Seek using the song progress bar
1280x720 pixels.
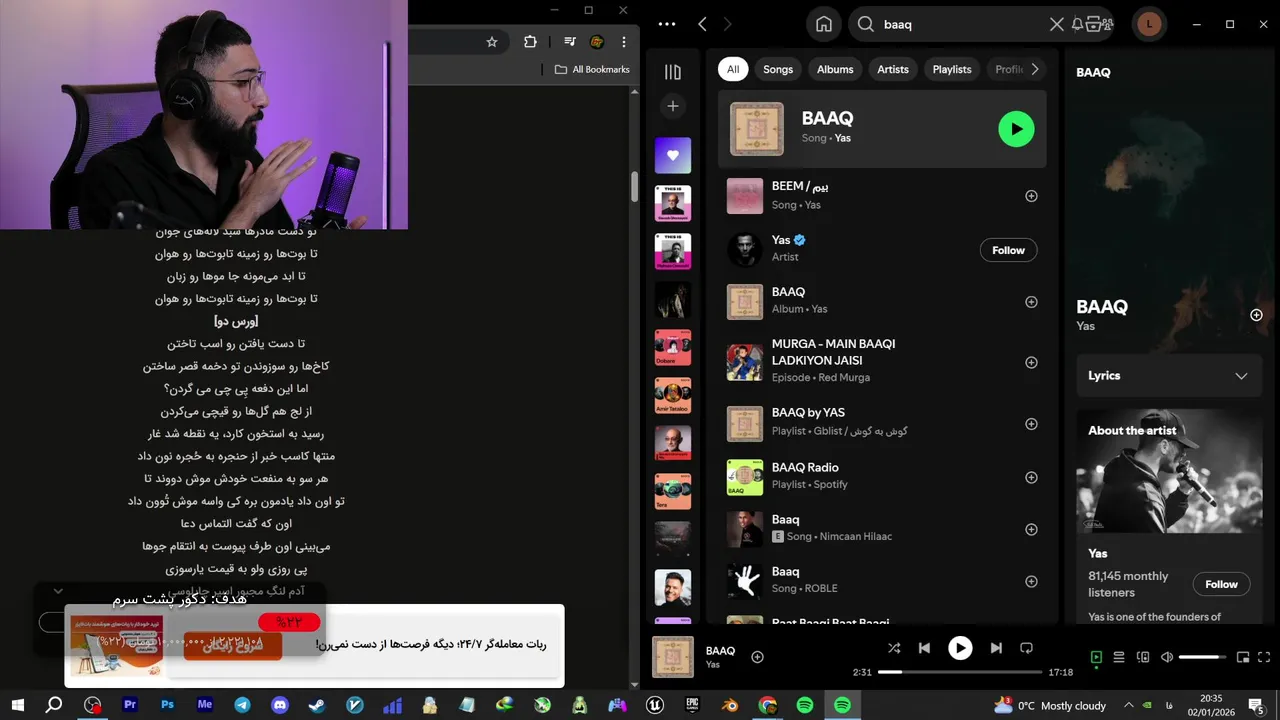pos(960,672)
